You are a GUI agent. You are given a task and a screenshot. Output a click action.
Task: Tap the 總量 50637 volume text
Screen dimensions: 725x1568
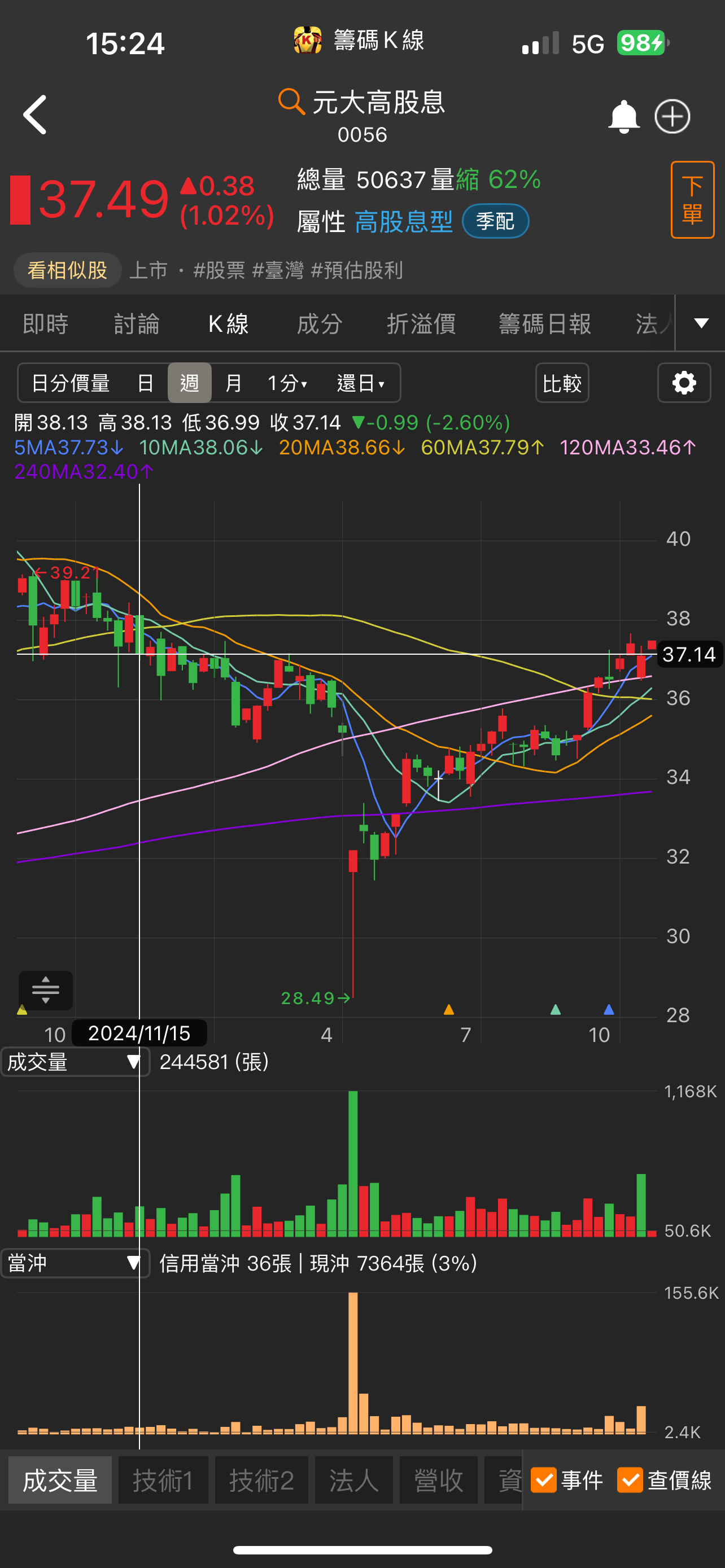(361, 179)
